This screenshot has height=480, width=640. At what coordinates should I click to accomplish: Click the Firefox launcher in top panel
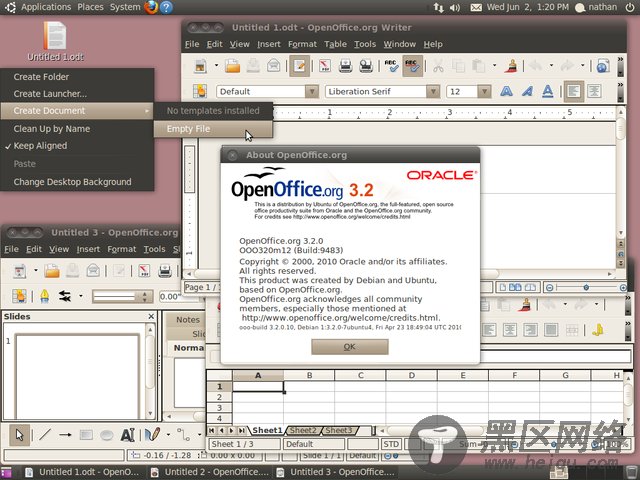click(x=151, y=7)
